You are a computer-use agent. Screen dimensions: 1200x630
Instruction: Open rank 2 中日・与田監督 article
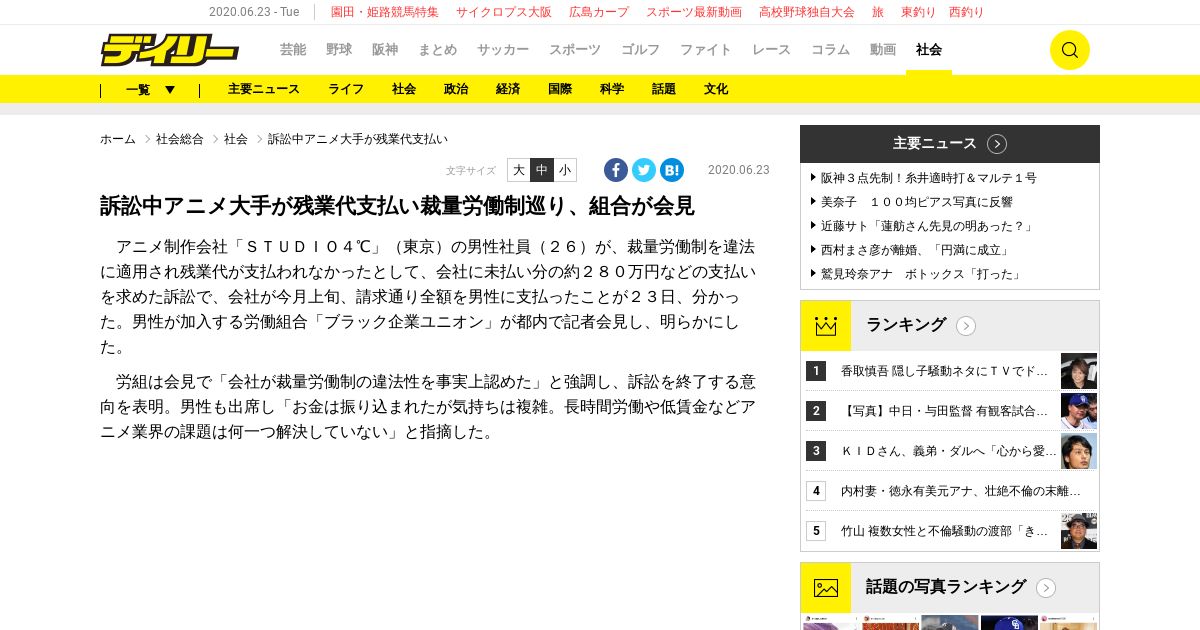[x=945, y=411]
